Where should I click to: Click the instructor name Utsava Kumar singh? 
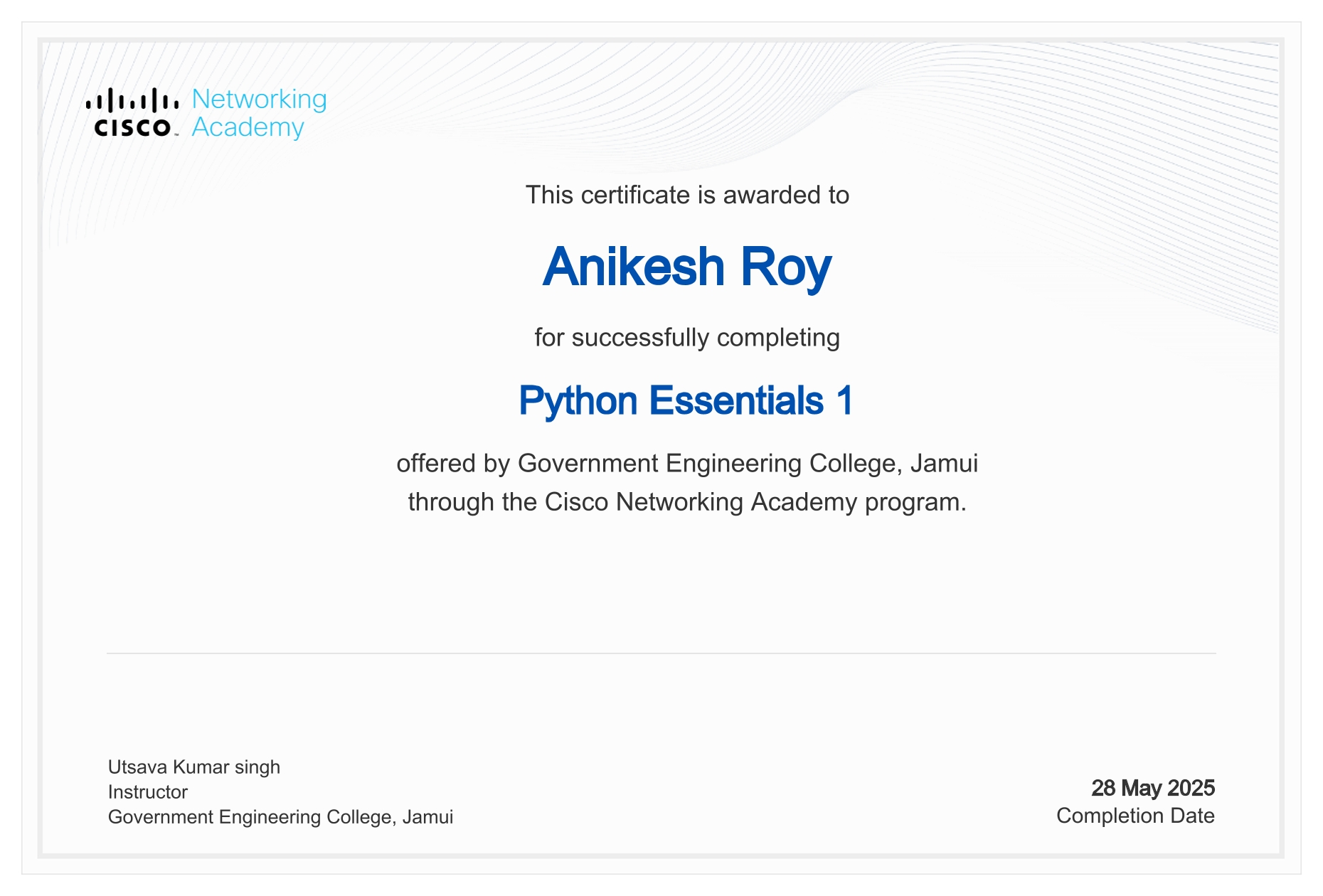click(x=193, y=767)
